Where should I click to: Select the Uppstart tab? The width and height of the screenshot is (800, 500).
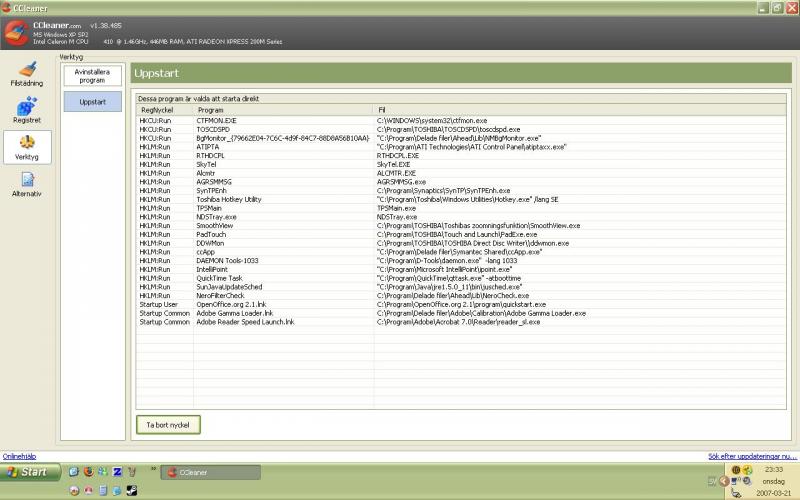[92, 102]
